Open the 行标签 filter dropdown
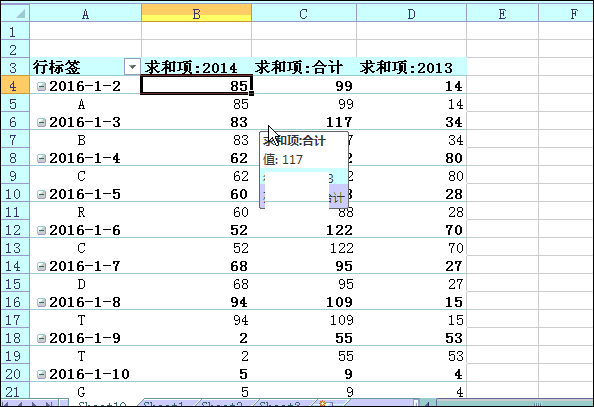 click(132, 67)
